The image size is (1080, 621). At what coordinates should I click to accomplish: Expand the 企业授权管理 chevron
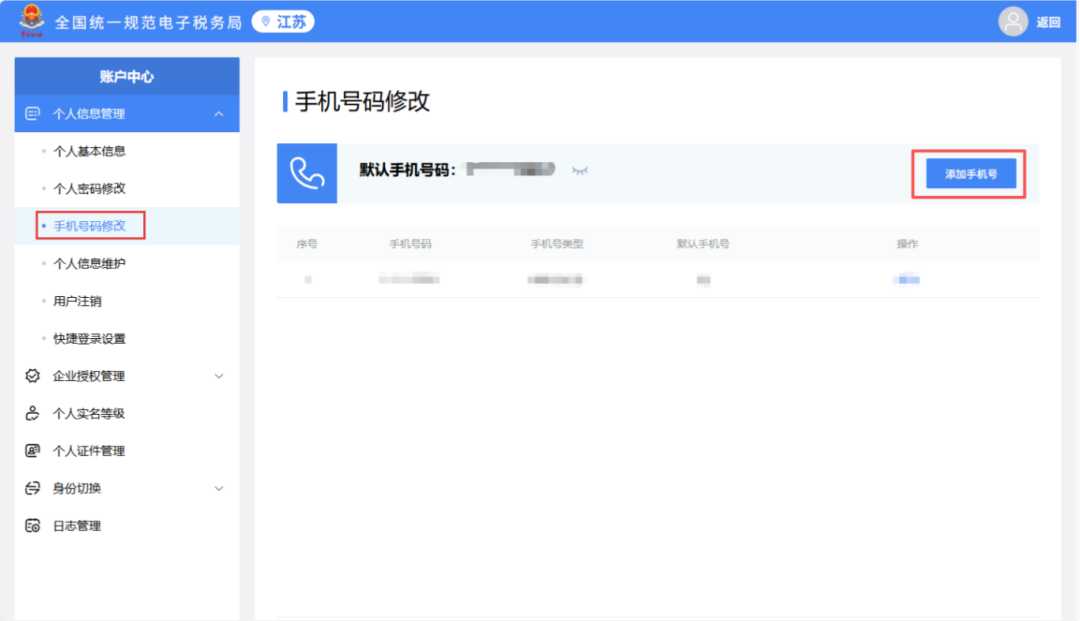click(219, 376)
